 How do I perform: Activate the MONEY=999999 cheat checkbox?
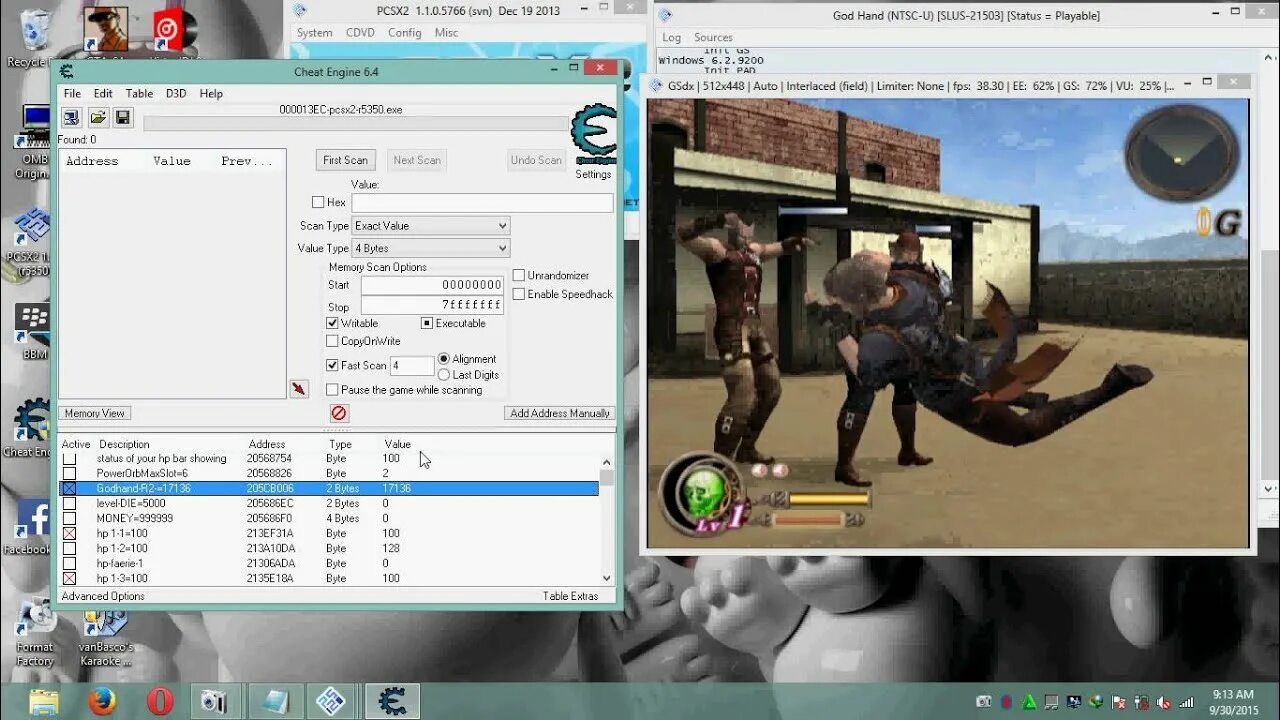(69, 518)
